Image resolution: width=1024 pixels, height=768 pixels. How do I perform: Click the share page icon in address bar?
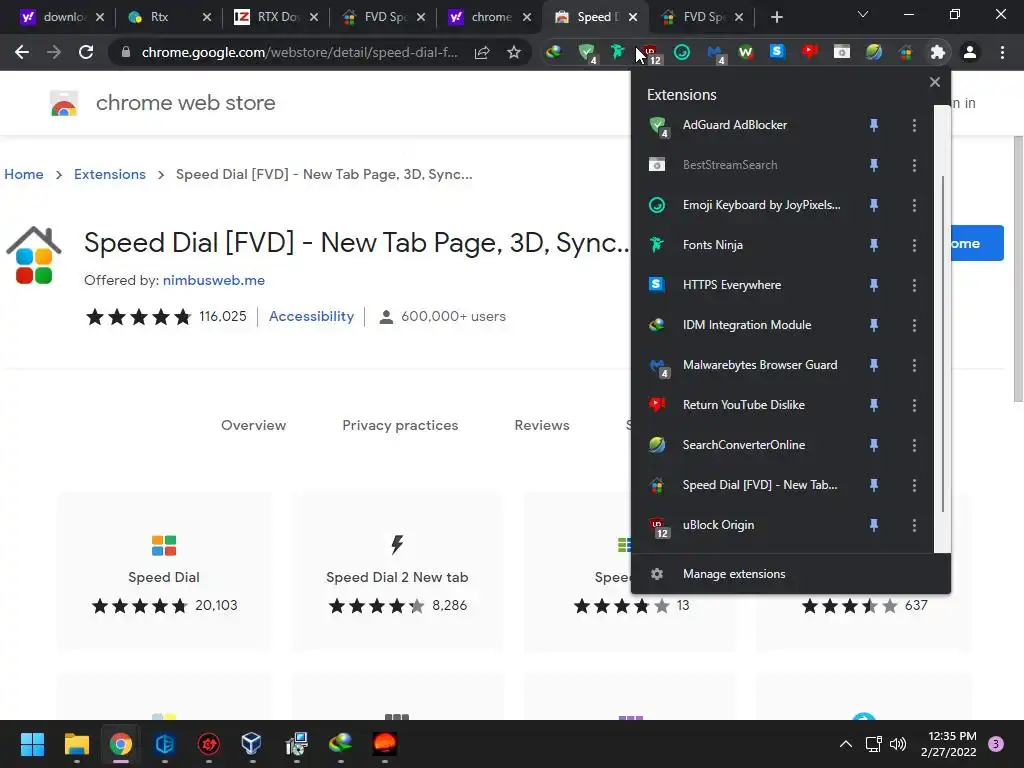tap(482, 52)
